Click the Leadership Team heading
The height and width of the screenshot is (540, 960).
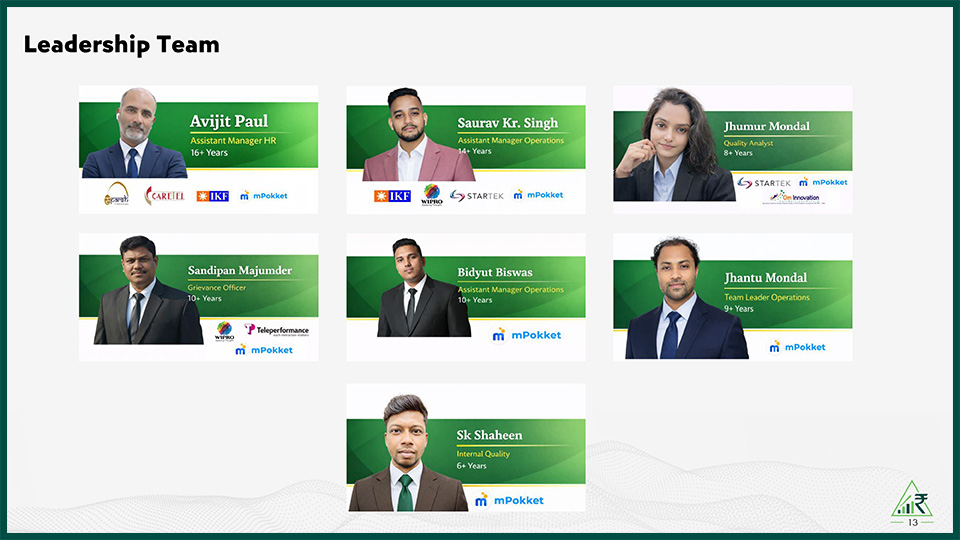(x=121, y=45)
